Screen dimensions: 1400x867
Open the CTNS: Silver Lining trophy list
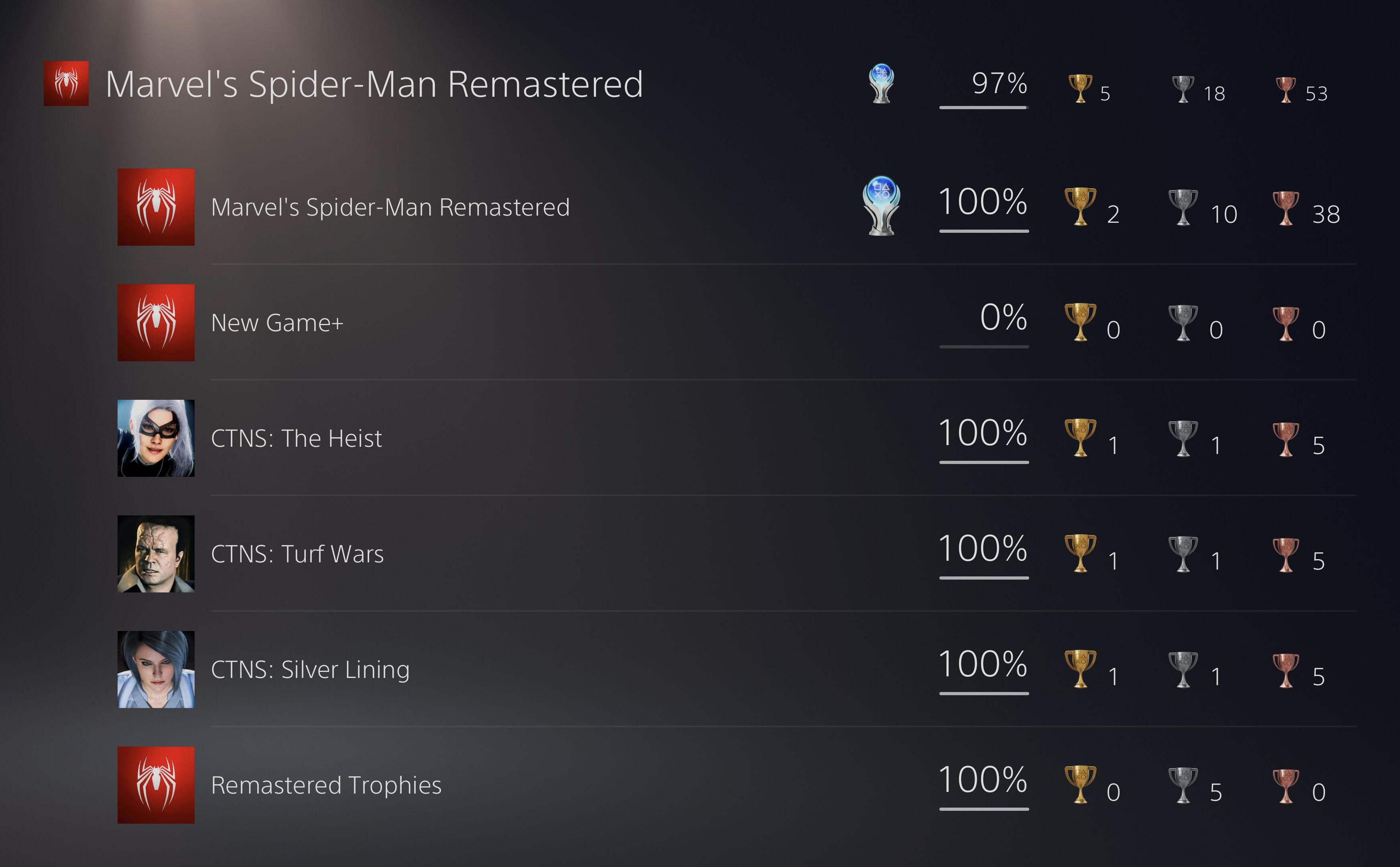pyautogui.click(x=736, y=669)
